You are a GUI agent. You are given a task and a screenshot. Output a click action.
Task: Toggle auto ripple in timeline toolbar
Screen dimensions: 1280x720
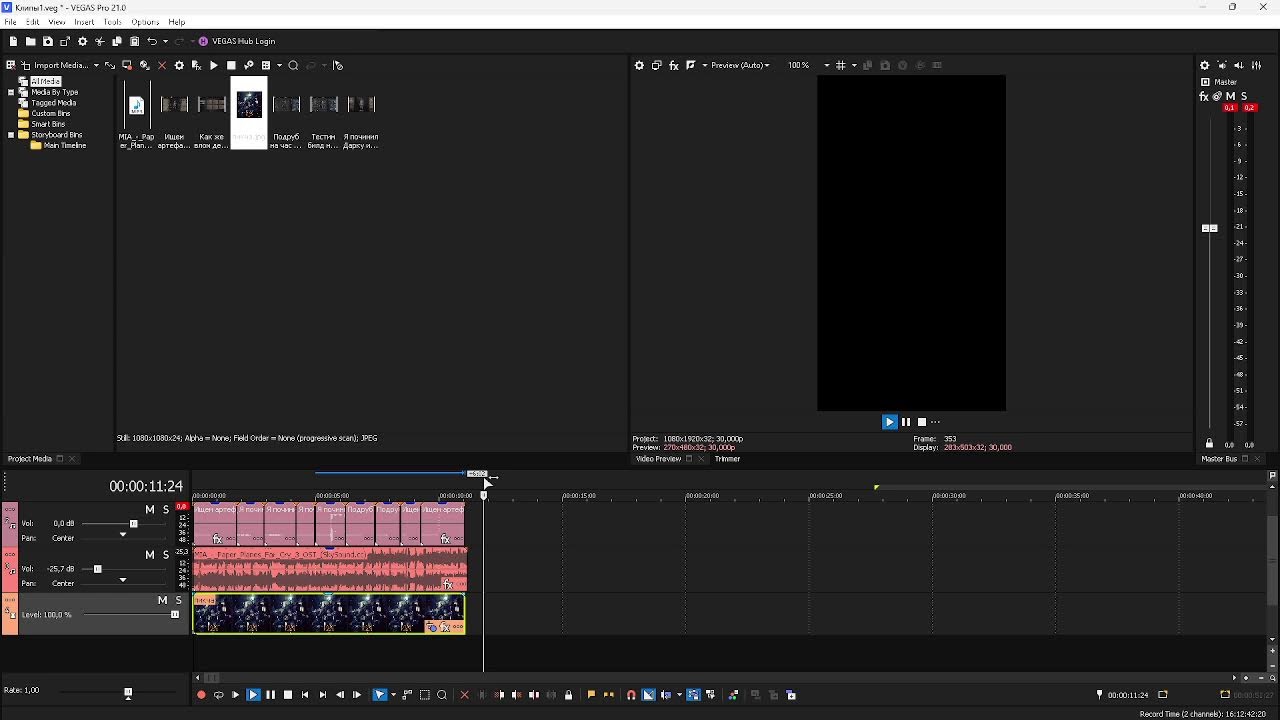tap(666, 695)
